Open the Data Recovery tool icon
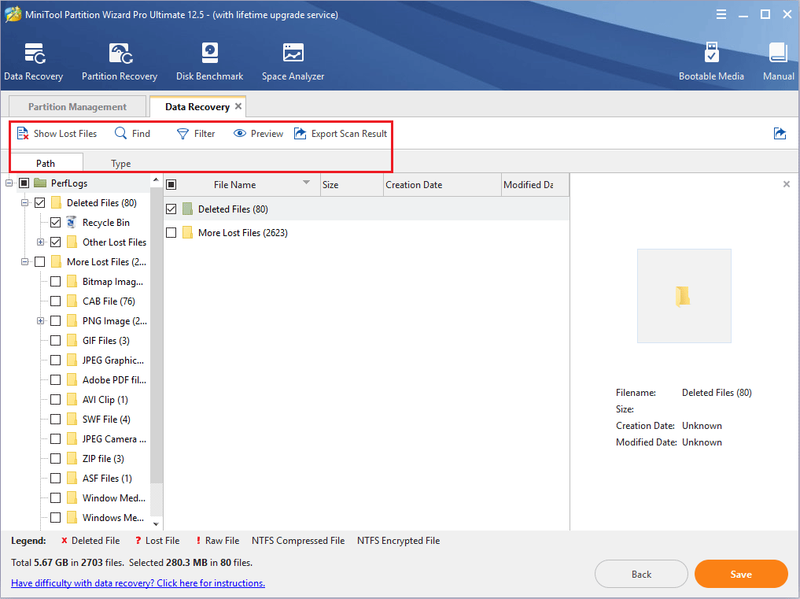 pyautogui.click(x=34, y=54)
